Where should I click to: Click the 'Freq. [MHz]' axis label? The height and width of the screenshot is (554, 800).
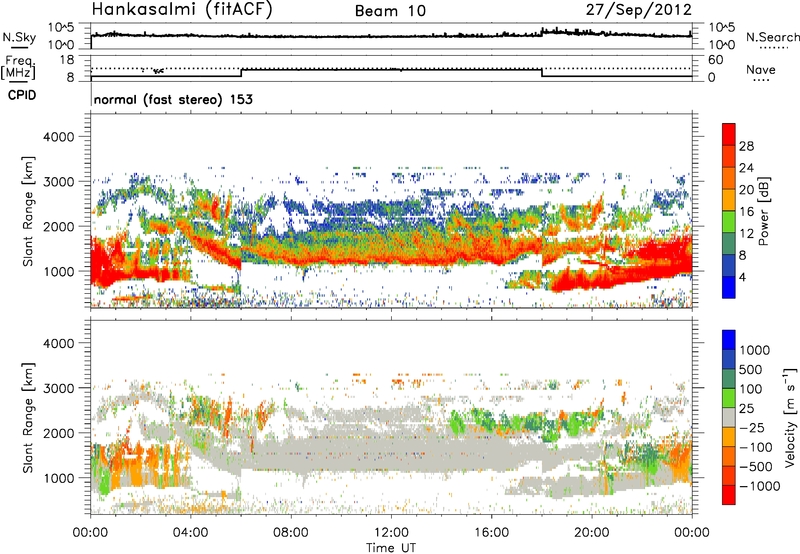19,67
